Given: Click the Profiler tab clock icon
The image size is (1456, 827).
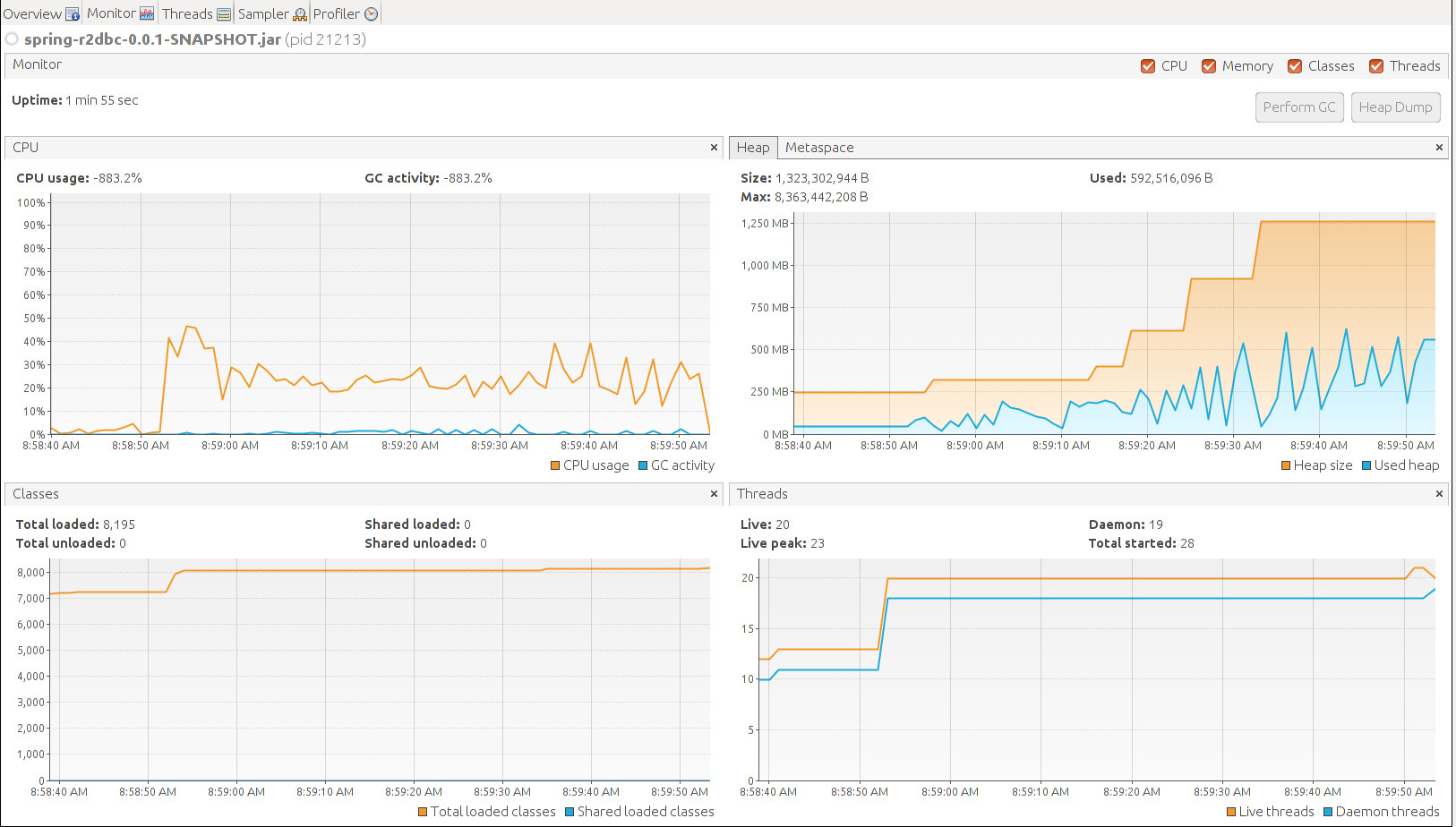Looking at the screenshot, I should 371,14.
